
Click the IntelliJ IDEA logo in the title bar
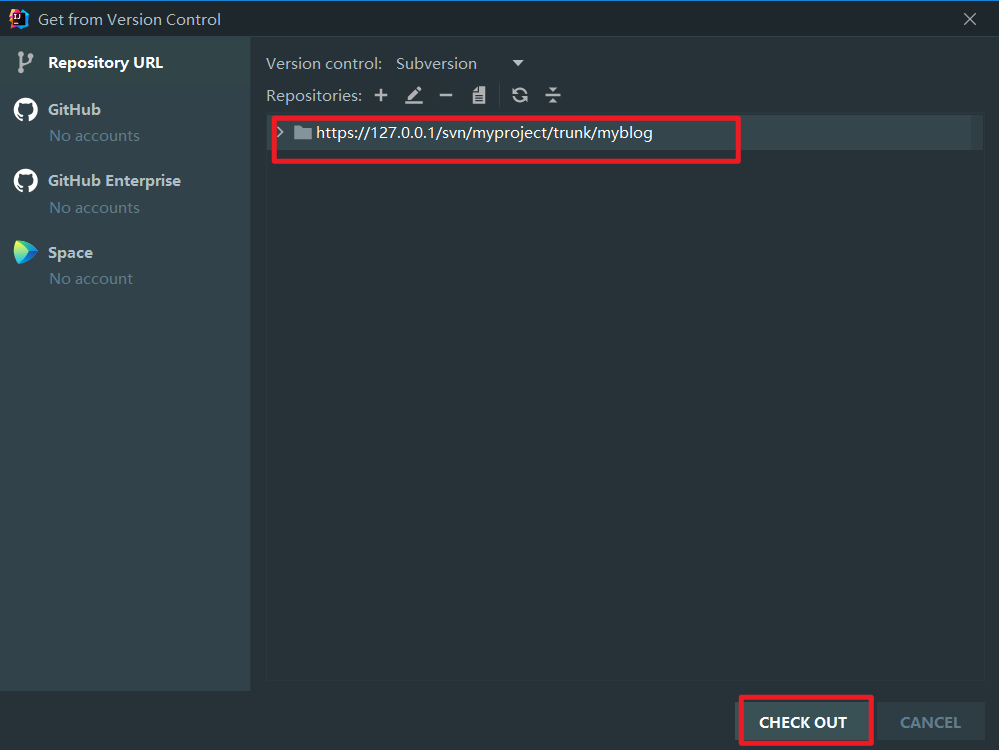click(18, 19)
